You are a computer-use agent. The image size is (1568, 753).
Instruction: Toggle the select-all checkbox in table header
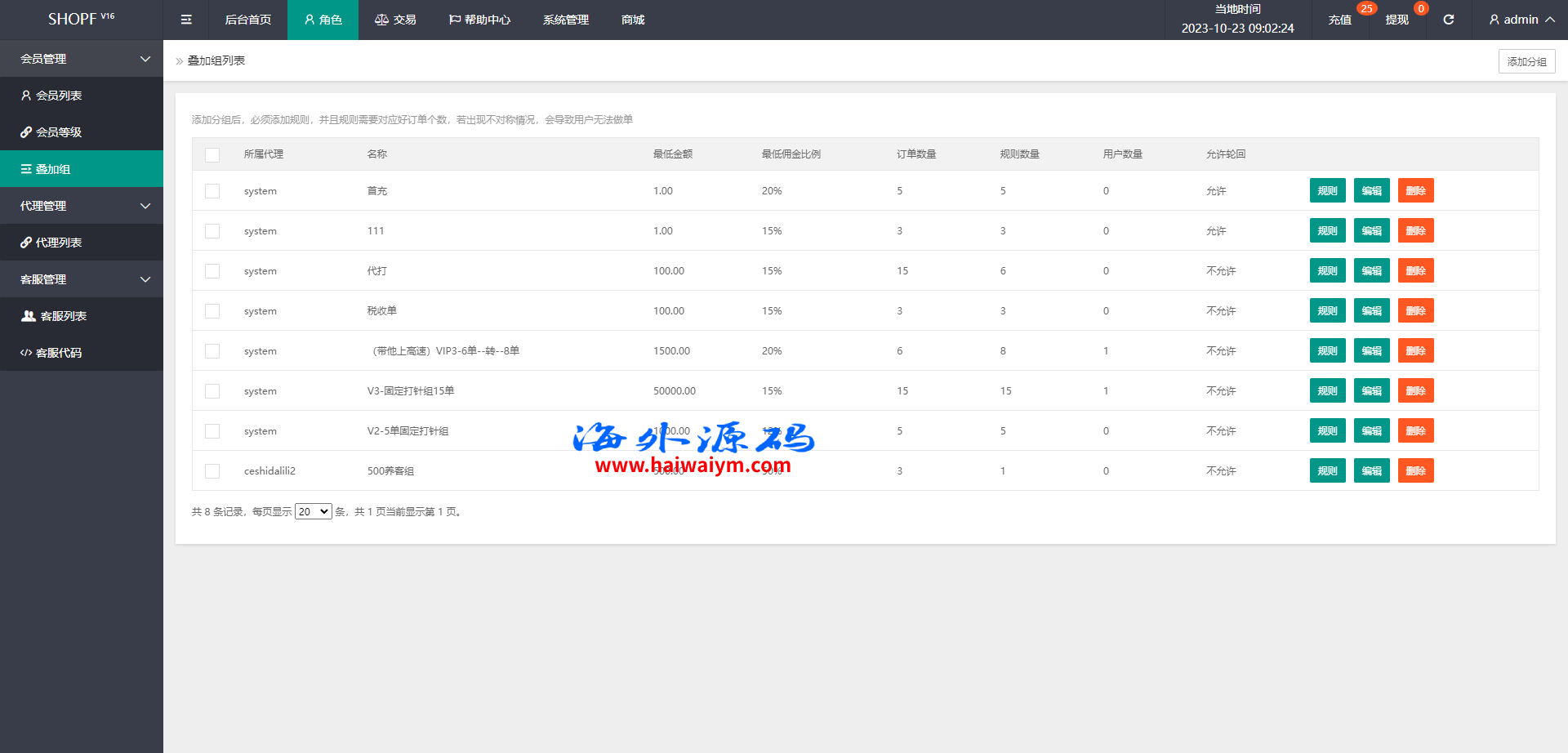click(x=212, y=154)
